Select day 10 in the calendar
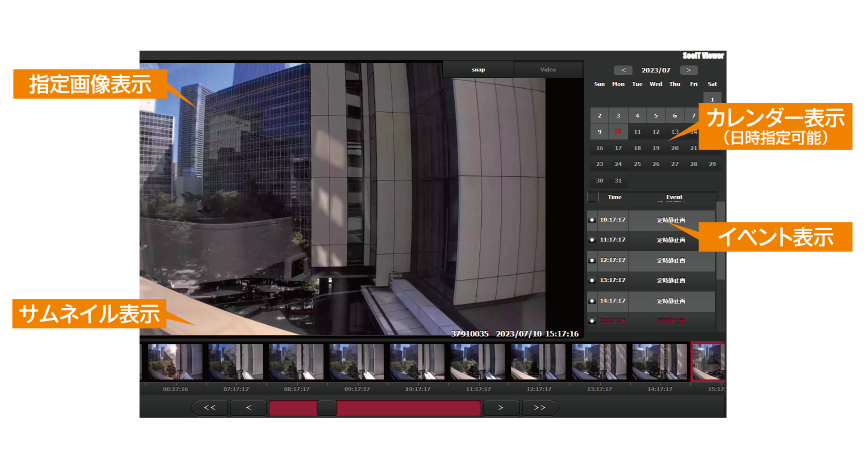The image size is (867, 467). tap(618, 131)
